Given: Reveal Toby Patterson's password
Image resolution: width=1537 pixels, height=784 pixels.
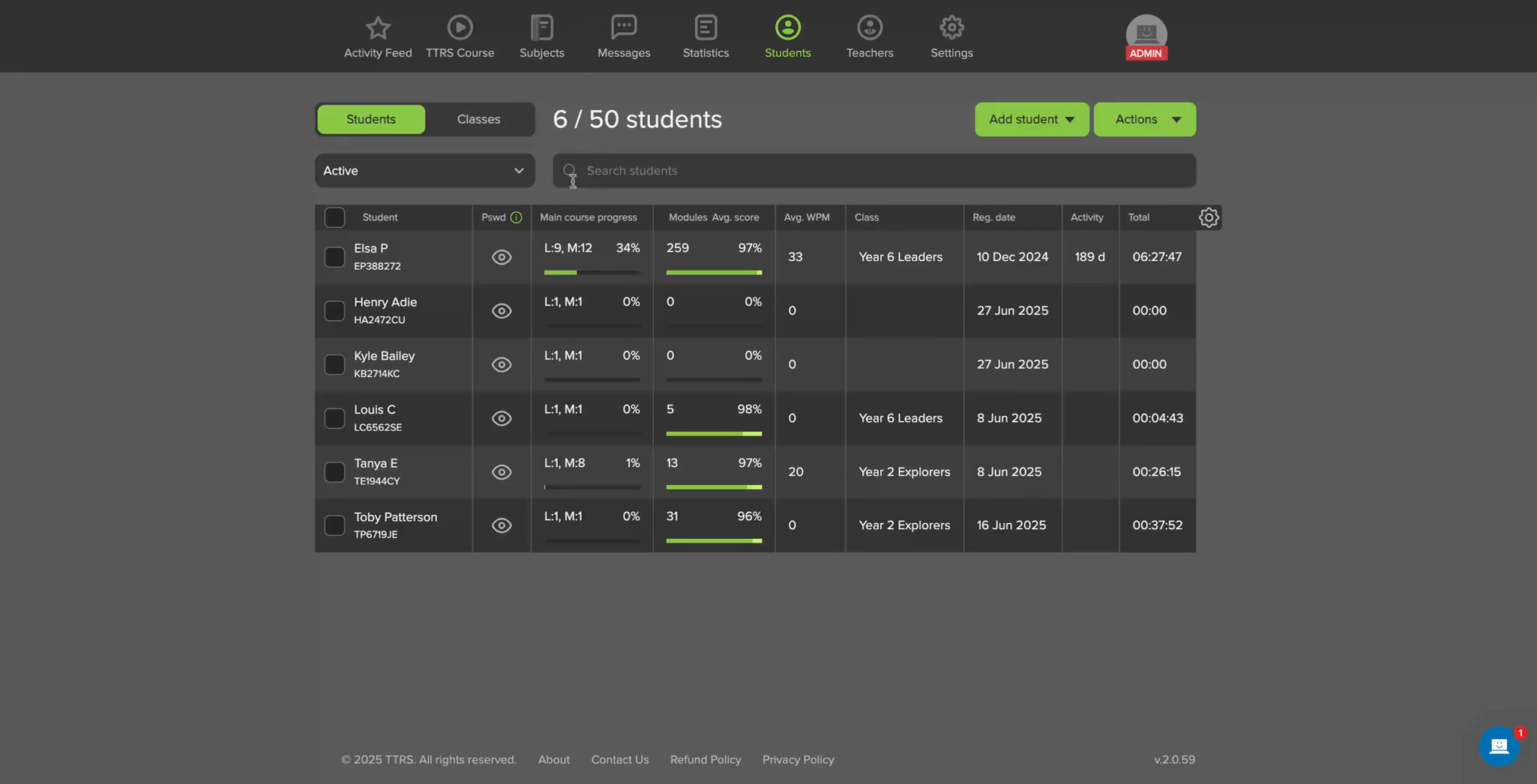Looking at the screenshot, I should (x=502, y=525).
